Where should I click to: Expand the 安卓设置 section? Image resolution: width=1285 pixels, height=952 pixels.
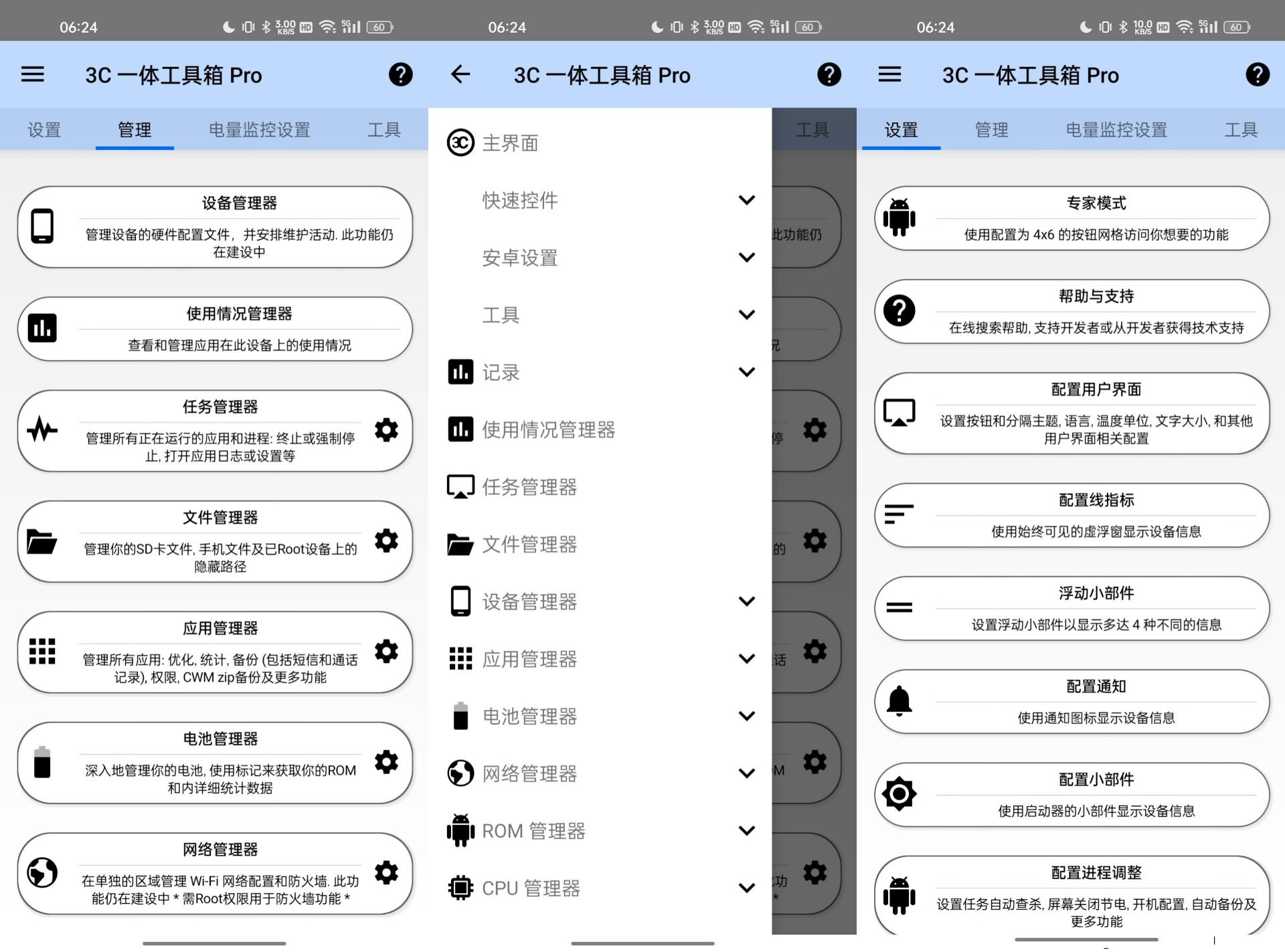pos(746,257)
